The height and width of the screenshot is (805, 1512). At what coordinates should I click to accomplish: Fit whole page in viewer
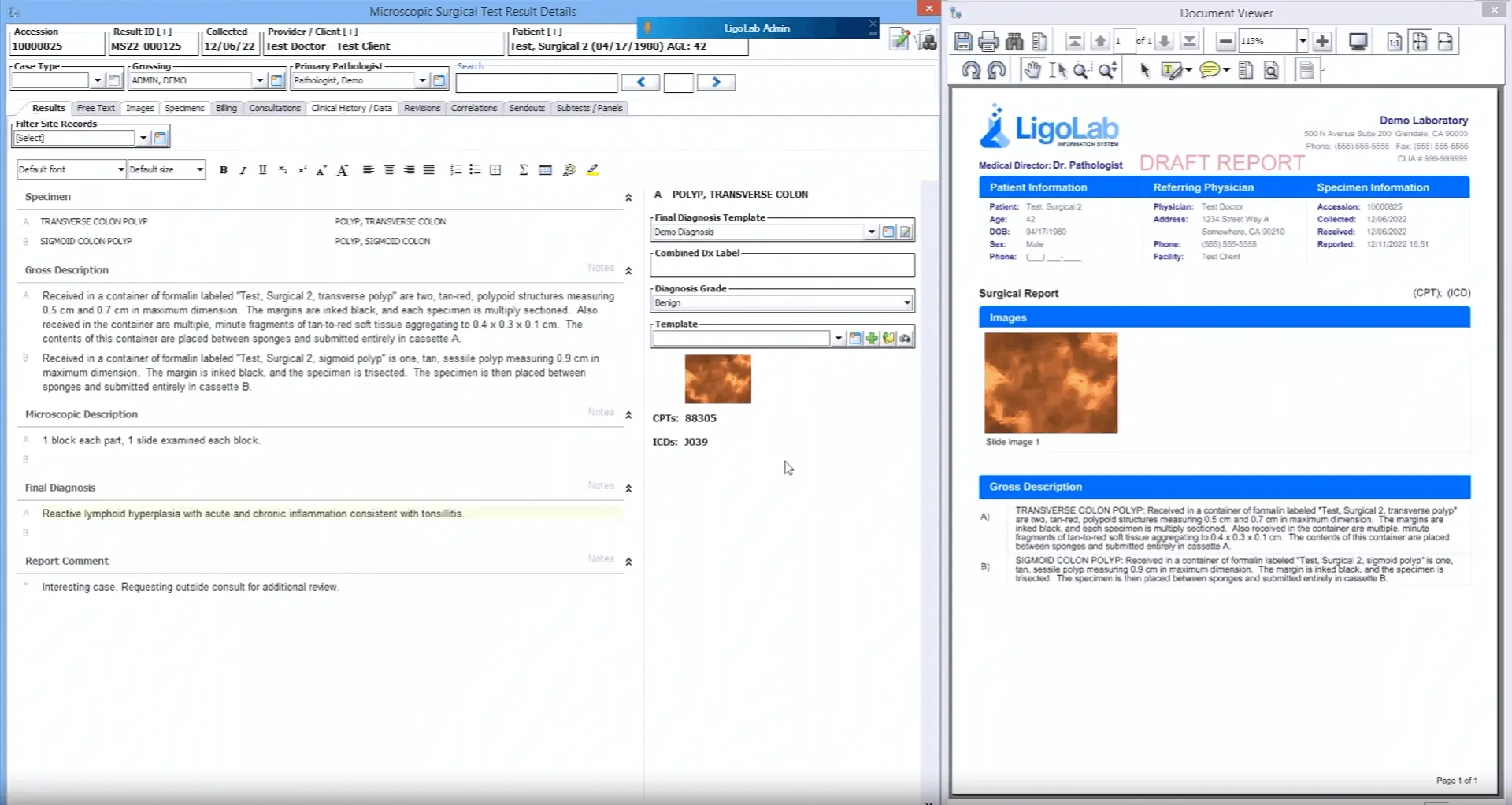pos(1419,42)
